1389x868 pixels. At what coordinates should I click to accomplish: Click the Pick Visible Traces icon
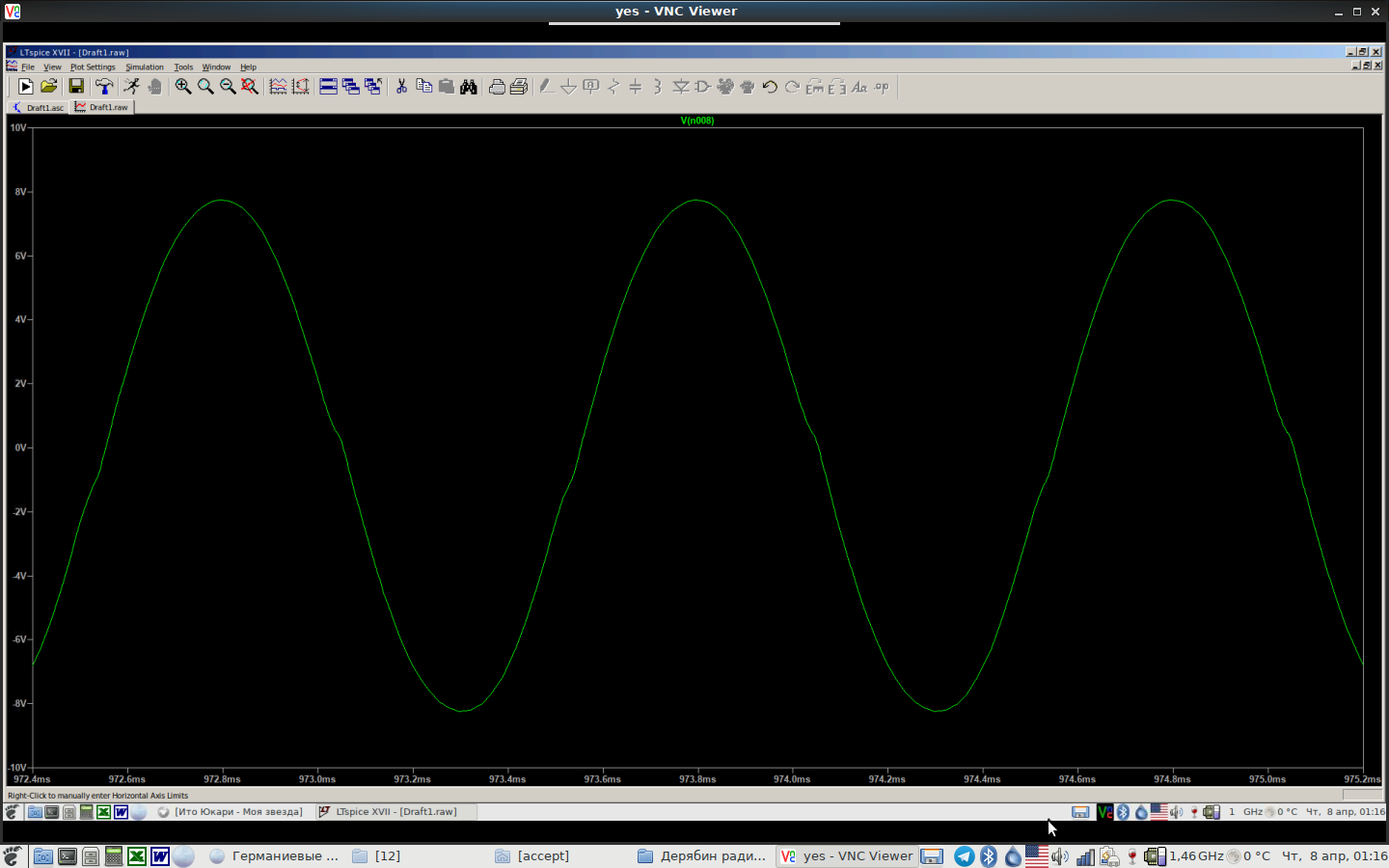(x=278, y=87)
